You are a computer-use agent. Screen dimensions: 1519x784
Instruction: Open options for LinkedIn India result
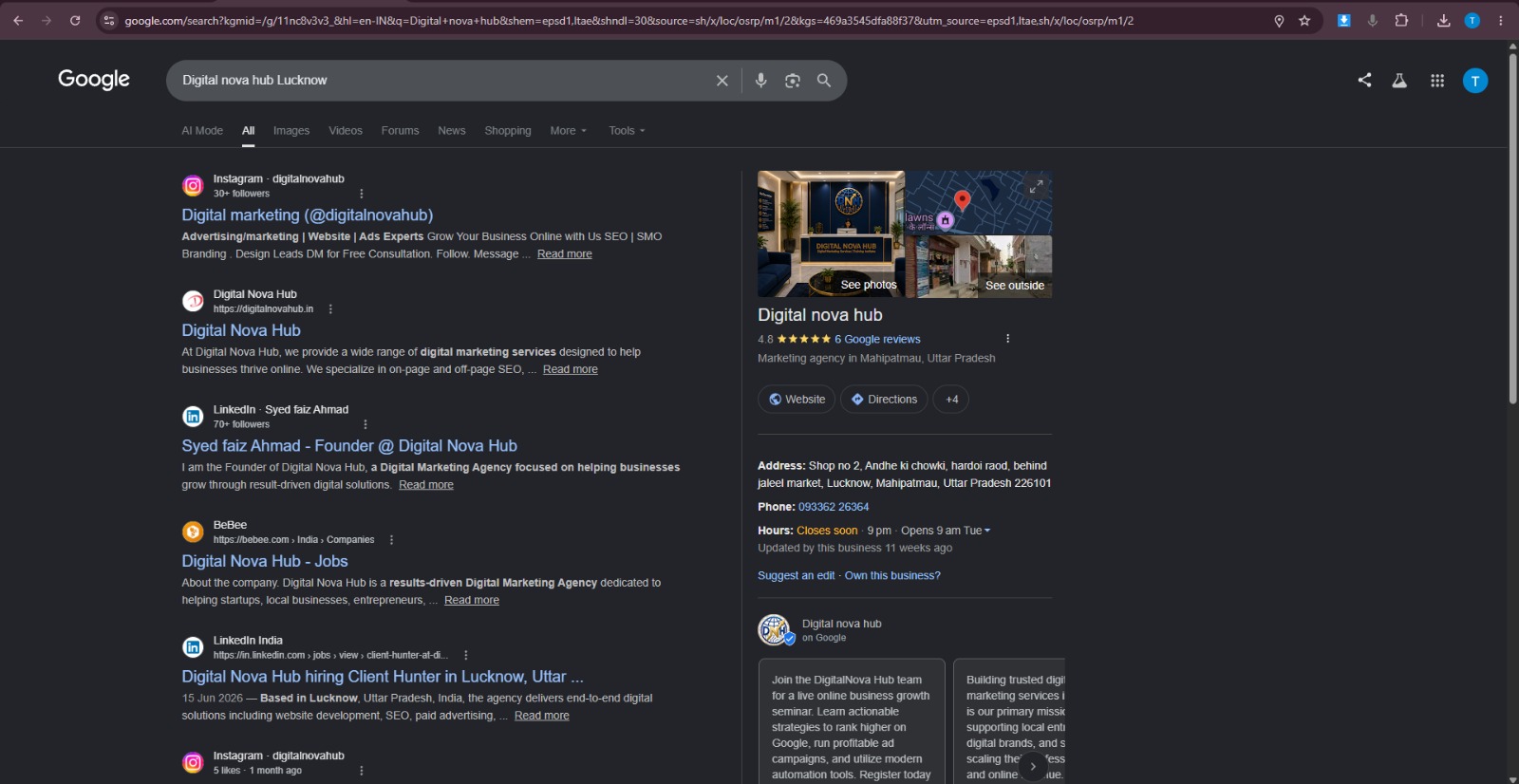click(x=465, y=655)
